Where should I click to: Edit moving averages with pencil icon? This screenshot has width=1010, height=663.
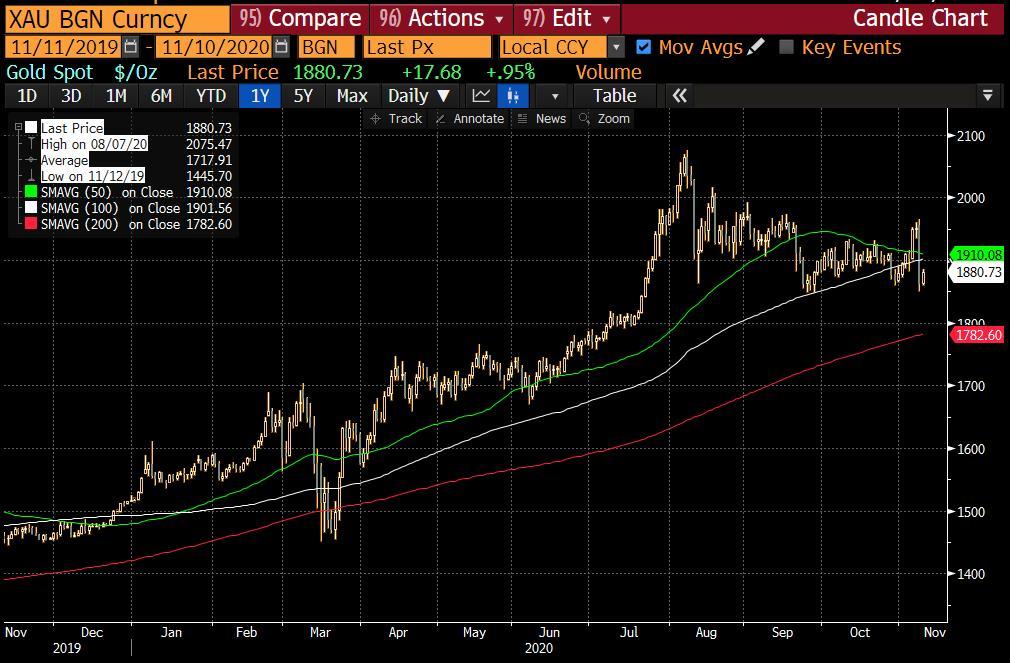click(x=757, y=46)
